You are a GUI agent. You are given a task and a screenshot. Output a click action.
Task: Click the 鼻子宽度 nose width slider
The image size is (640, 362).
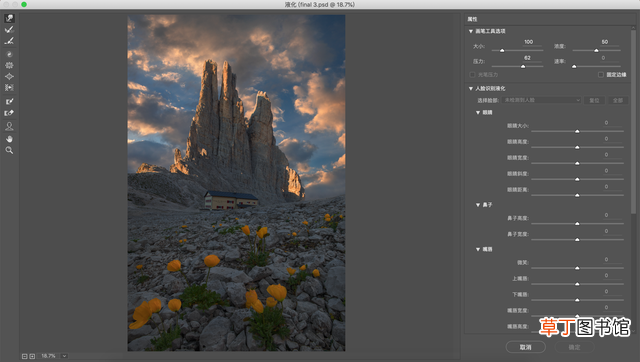point(577,240)
